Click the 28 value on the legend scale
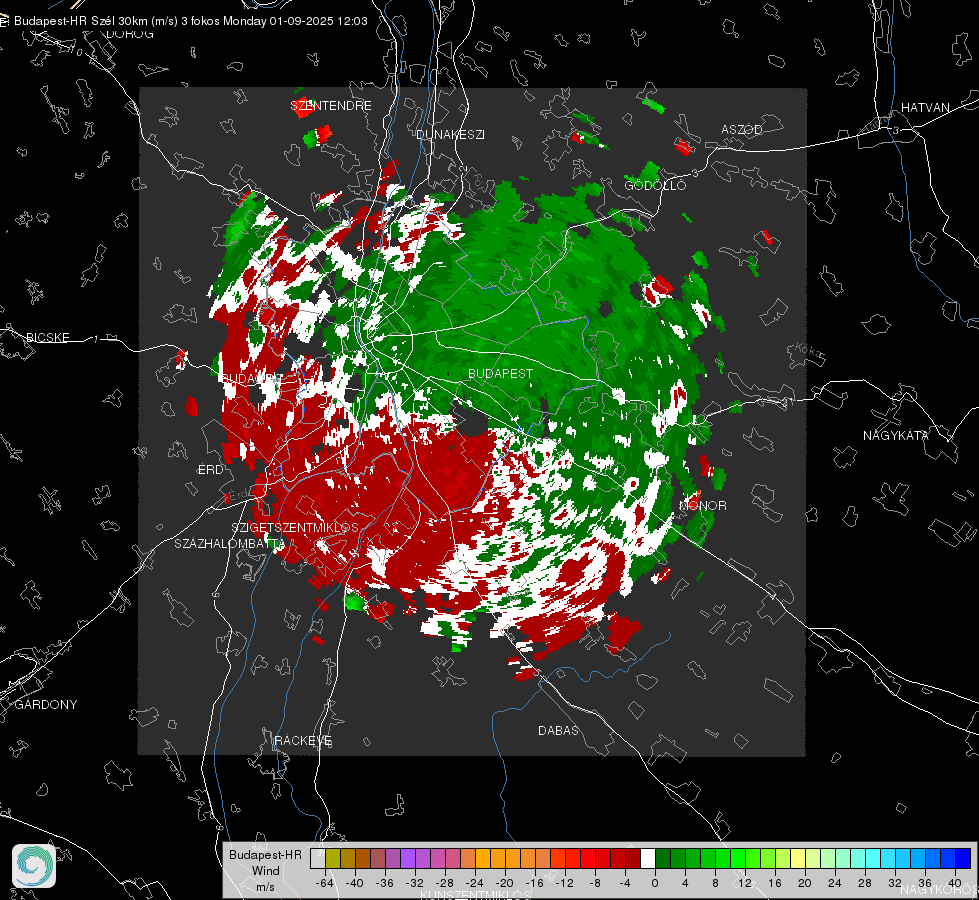This screenshot has height=900, width=979. [865, 883]
